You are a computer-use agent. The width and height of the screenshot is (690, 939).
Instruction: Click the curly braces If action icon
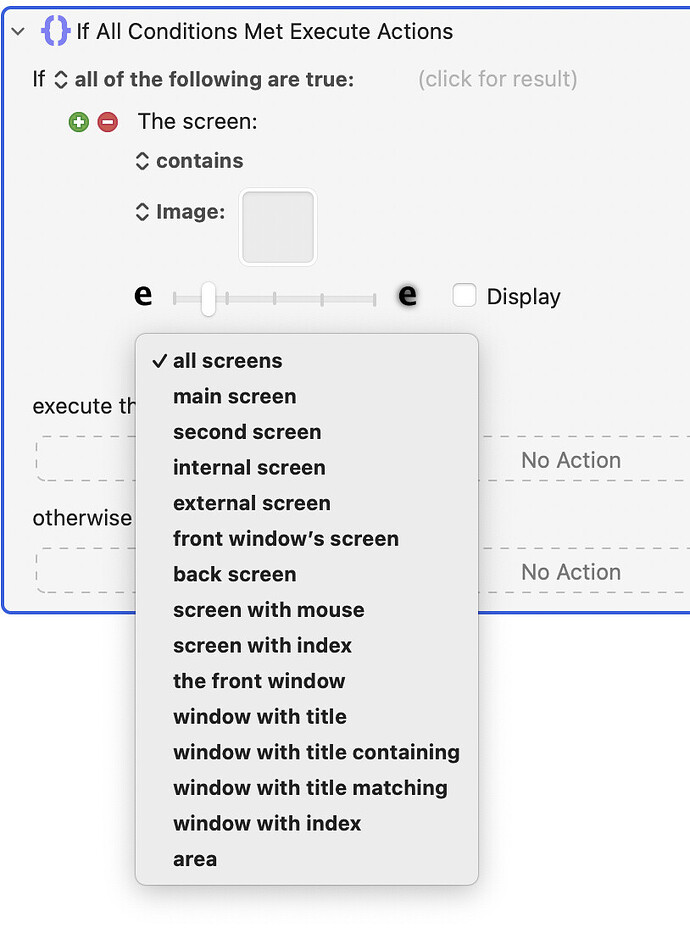(54, 31)
